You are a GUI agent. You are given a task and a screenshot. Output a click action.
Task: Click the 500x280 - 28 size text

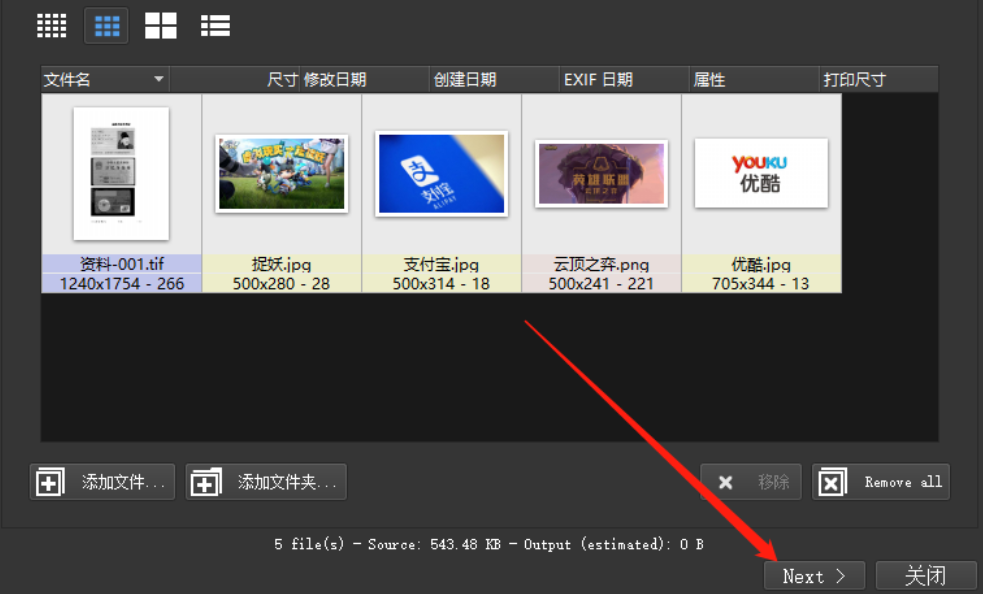(281, 284)
